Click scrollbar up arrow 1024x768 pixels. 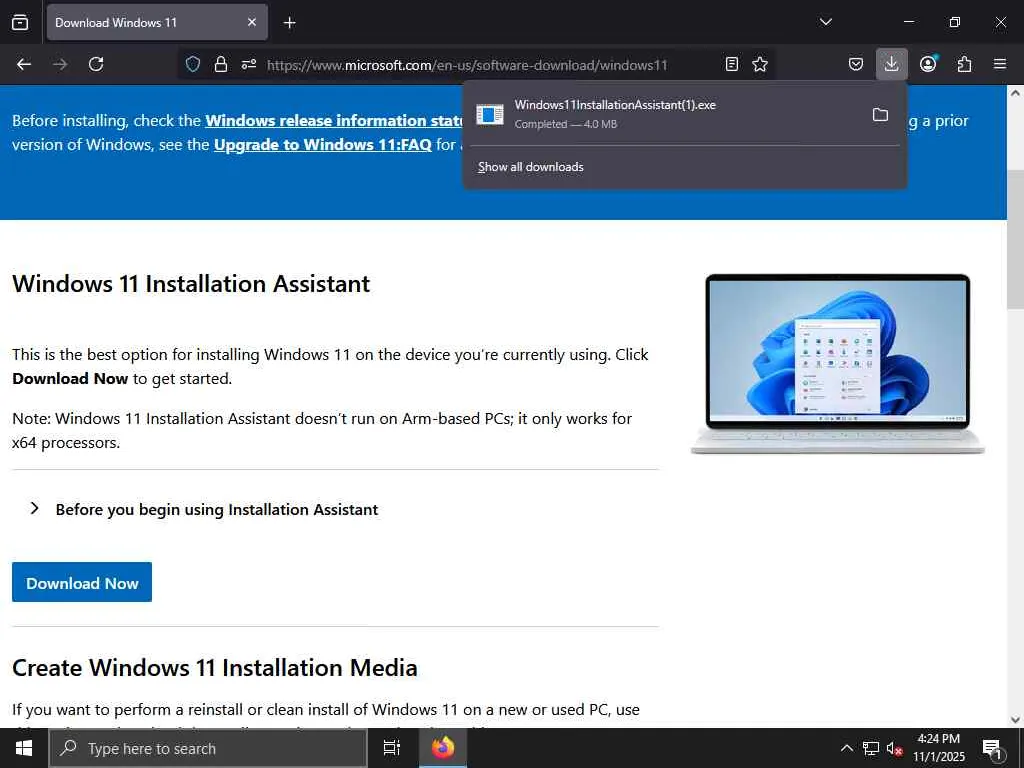click(1015, 93)
